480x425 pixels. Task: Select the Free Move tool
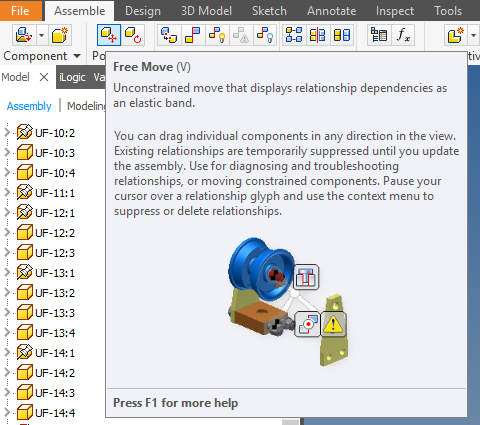109,35
